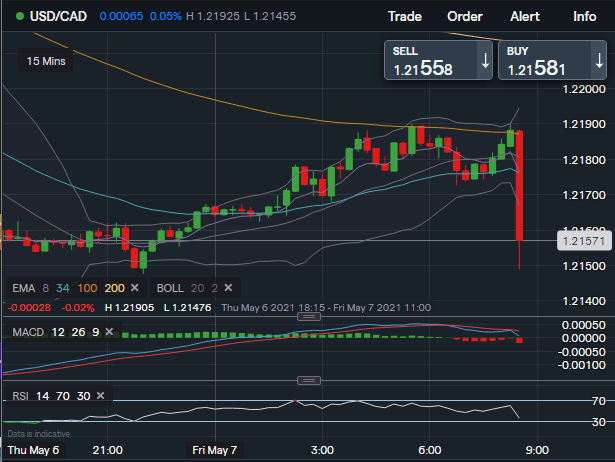Click the 1.22000 price axis label
The height and width of the screenshot is (462, 615).
[584, 89]
